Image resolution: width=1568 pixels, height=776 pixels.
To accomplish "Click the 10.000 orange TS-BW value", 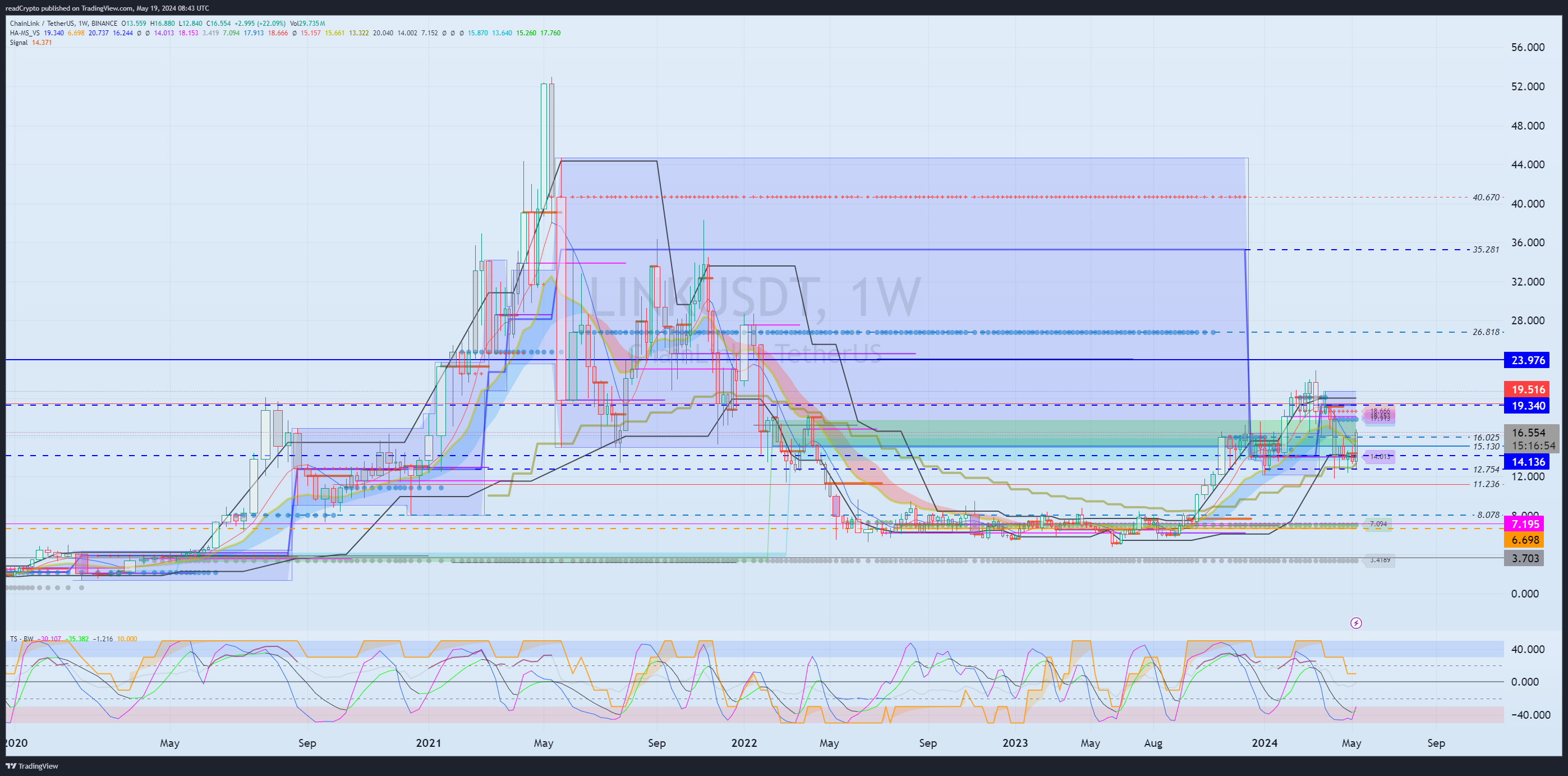I will (x=127, y=639).
